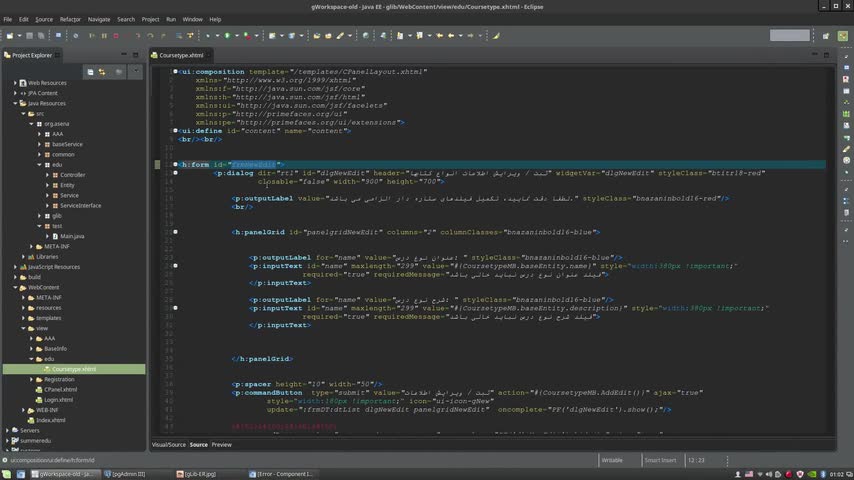Viewport: 854px width, 480px height.
Task: Click the Run Last Tool red-green icon
Action: (x=248, y=36)
